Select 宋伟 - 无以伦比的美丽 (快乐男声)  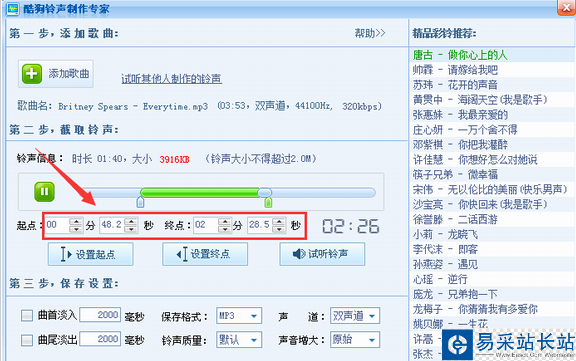pos(492,189)
